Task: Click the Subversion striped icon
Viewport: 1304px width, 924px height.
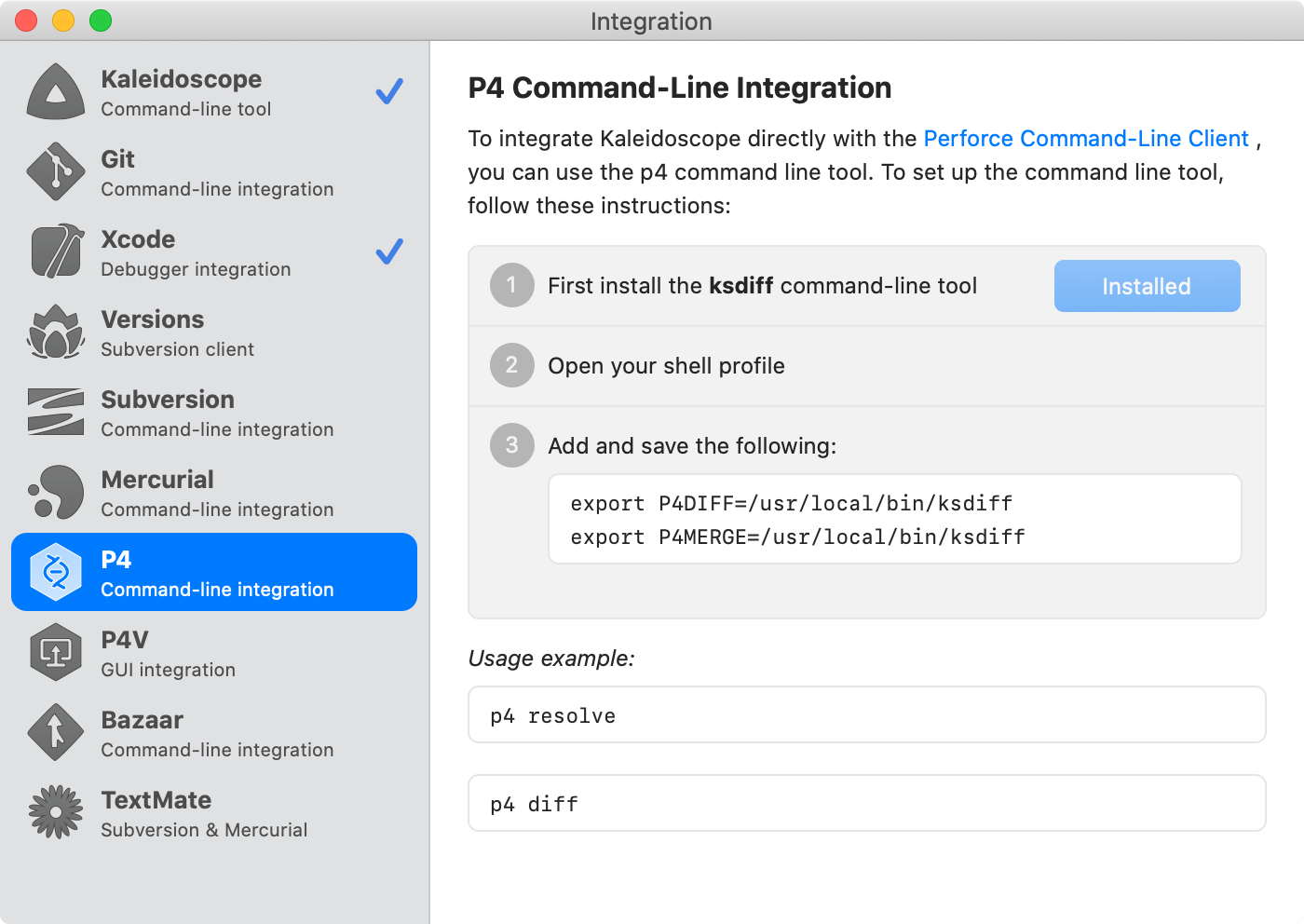Action: tap(56, 413)
